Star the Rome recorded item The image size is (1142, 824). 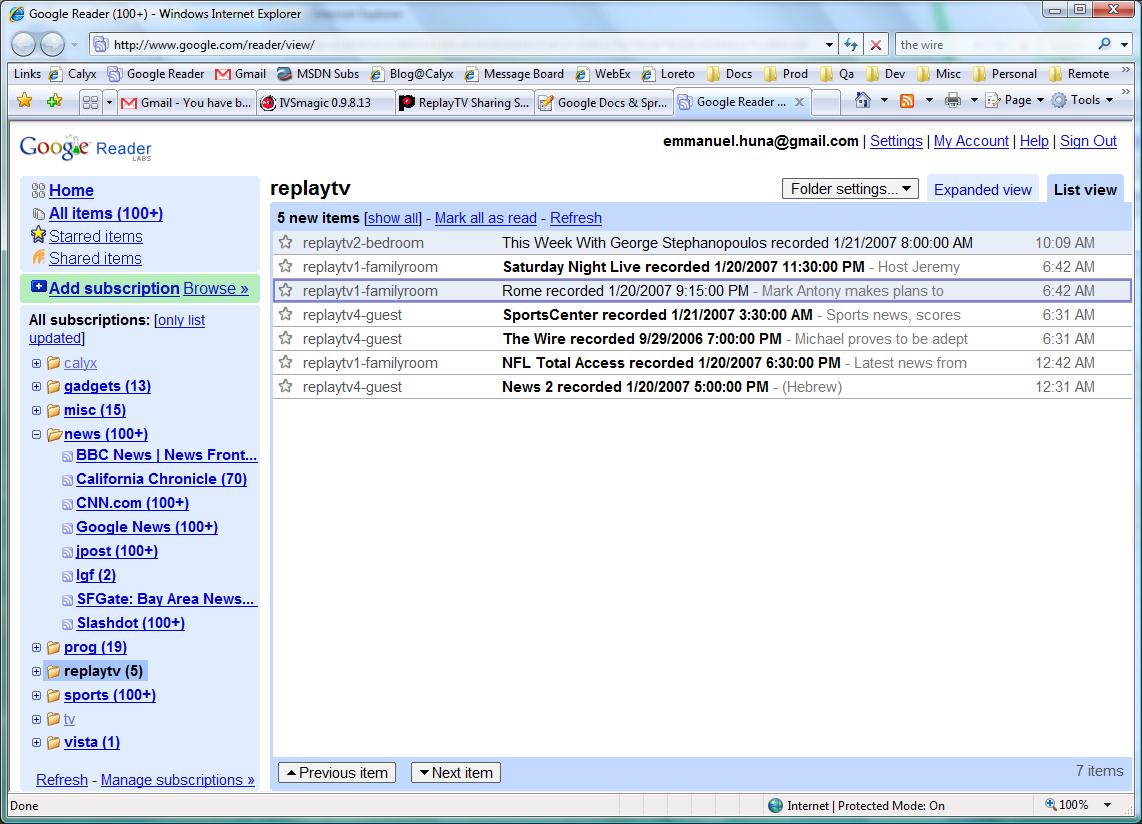click(x=286, y=290)
